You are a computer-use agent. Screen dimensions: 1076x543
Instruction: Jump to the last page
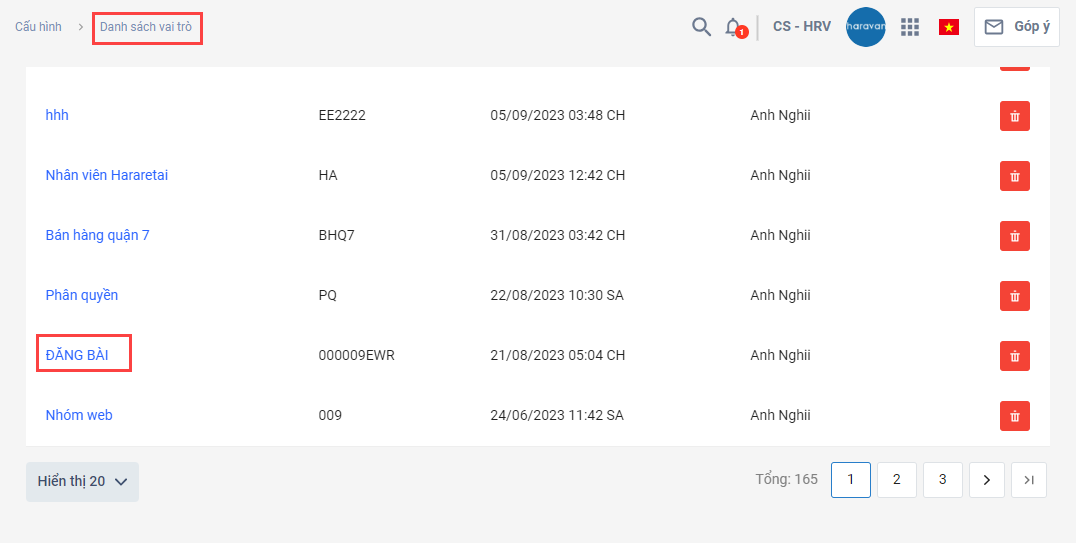[x=1028, y=480]
